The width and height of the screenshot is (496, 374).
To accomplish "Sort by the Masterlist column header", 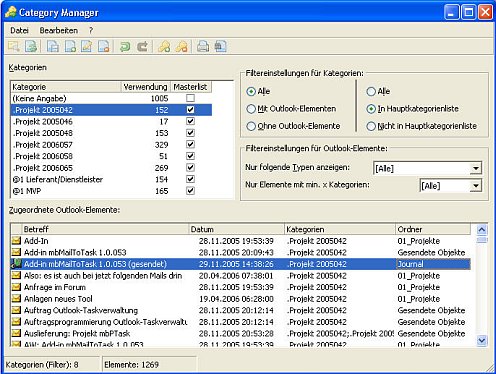I will pos(191,87).
